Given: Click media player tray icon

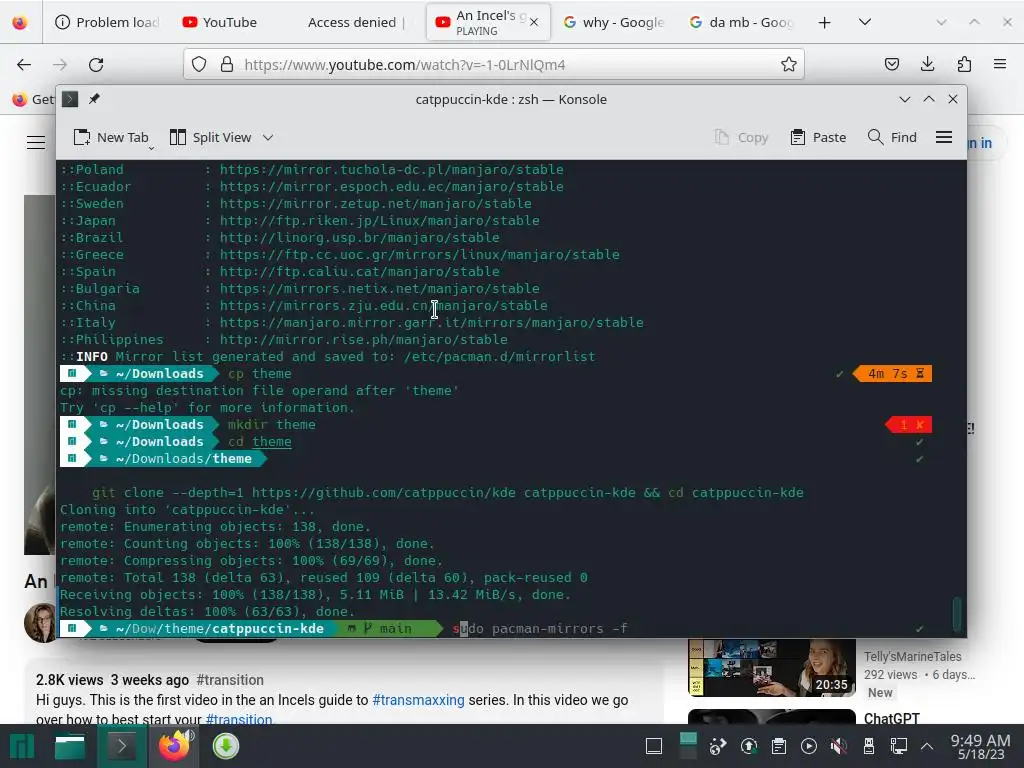Looking at the screenshot, I should point(808,746).
